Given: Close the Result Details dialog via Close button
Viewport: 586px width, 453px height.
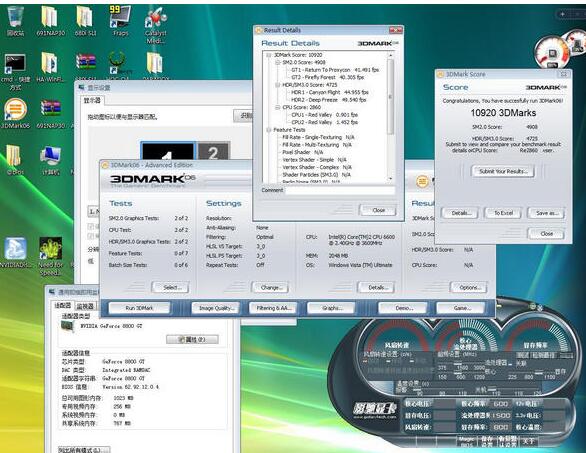Looking at the screenshot, I should click(x=378, y=210).
